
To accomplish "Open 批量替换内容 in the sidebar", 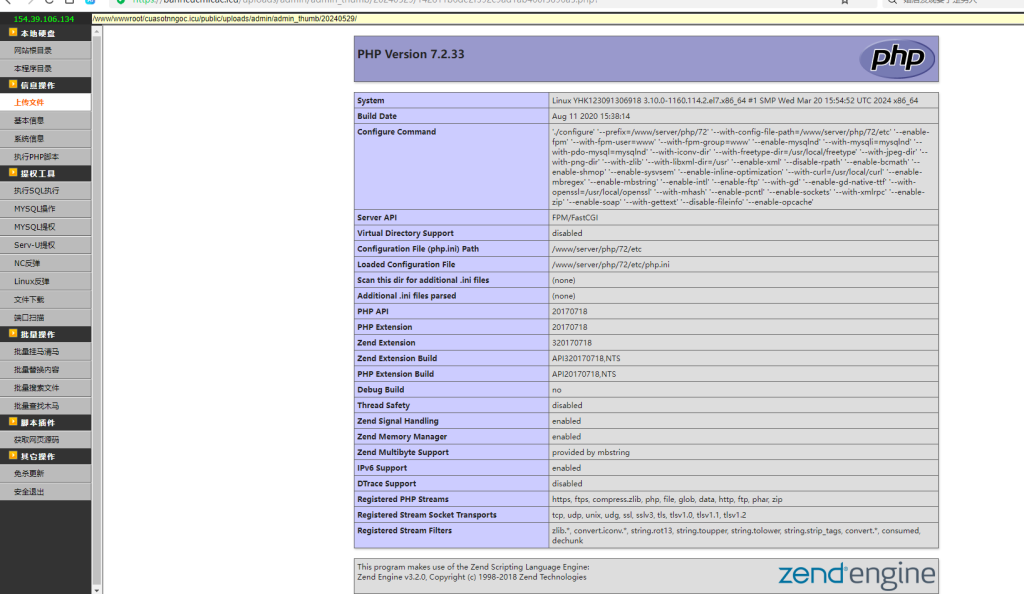I will pos(46,369).
